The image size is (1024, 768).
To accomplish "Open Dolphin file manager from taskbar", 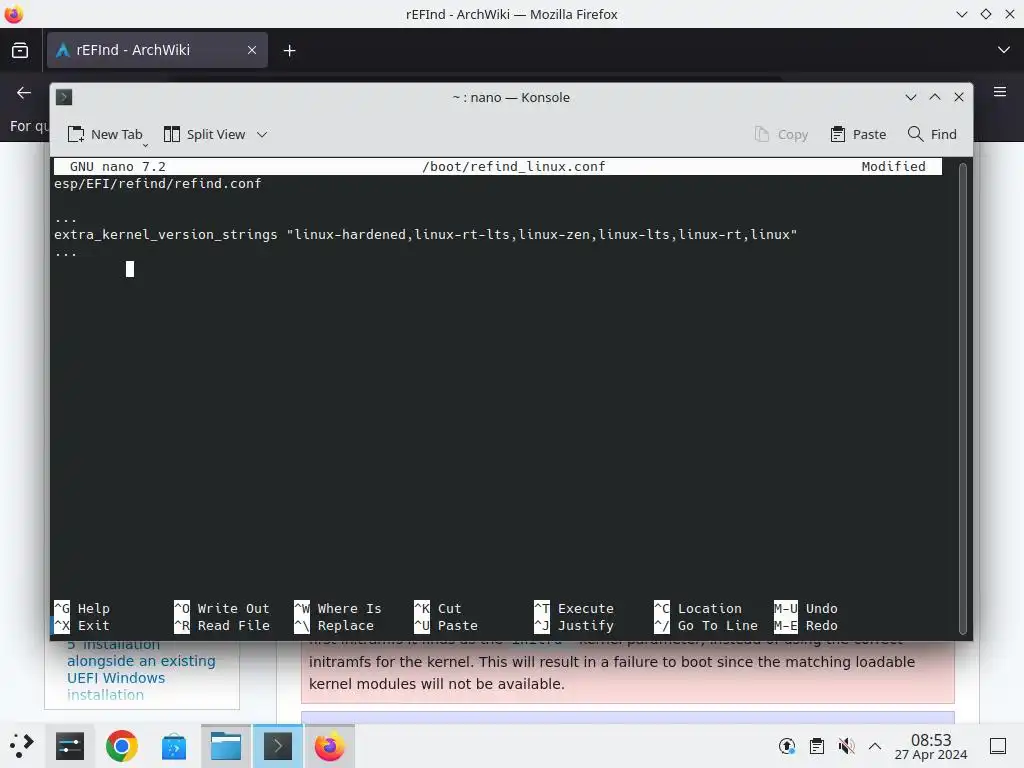I will (x=226, y=746).
